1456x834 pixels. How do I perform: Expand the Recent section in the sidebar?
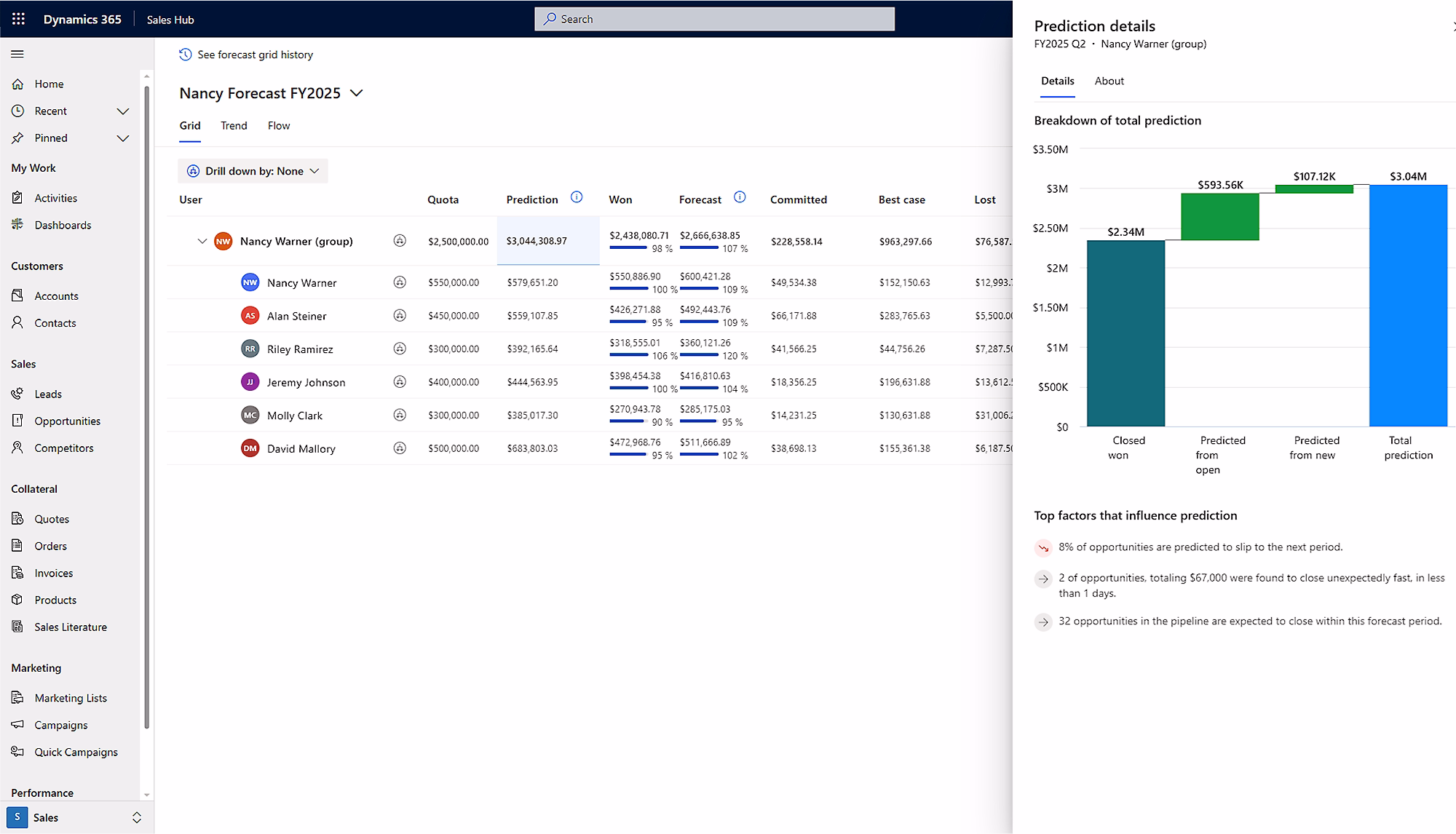point(124,111)
